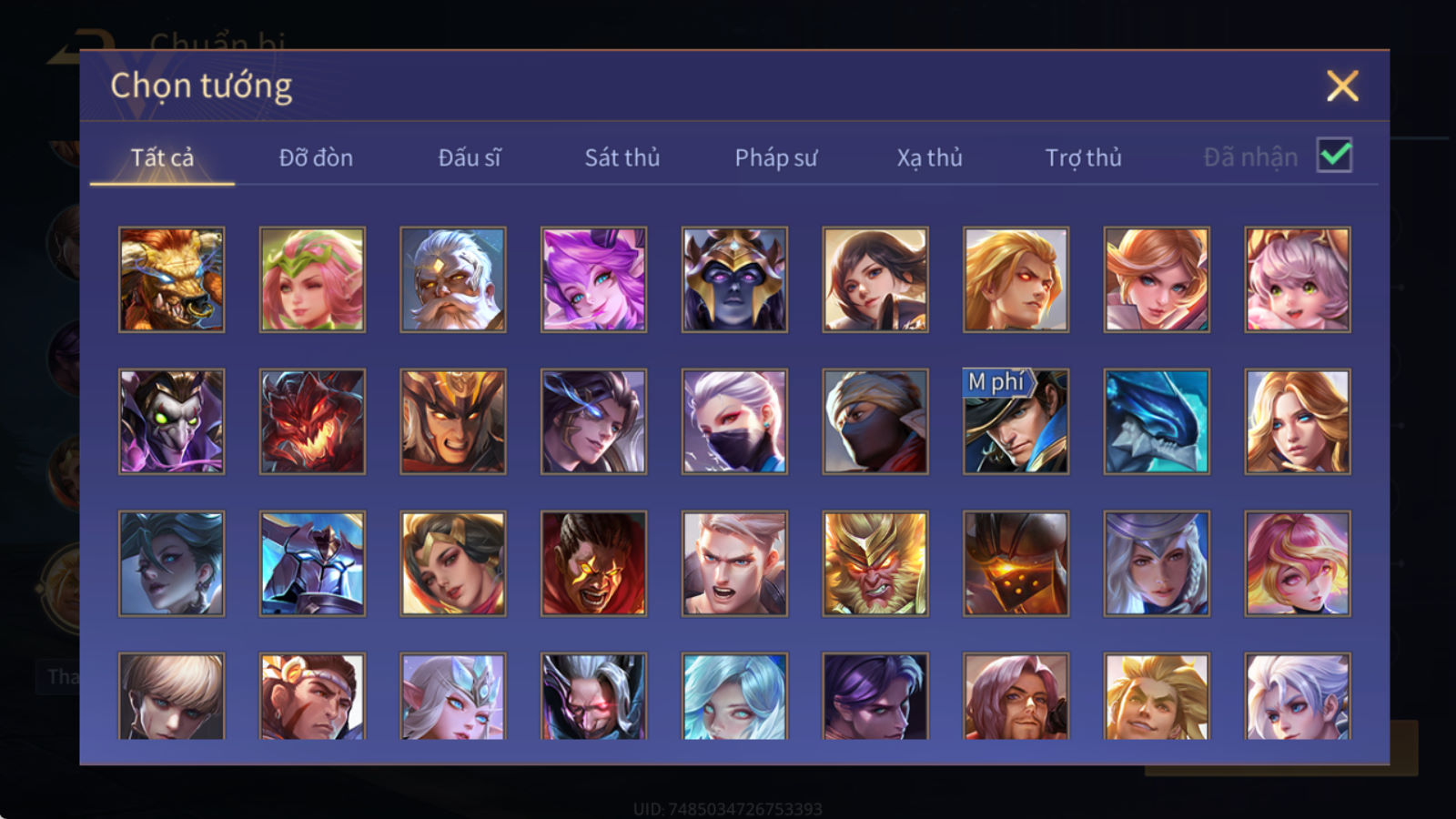
Task: Open the Xạ thủ tab
Action: (929, 157)
